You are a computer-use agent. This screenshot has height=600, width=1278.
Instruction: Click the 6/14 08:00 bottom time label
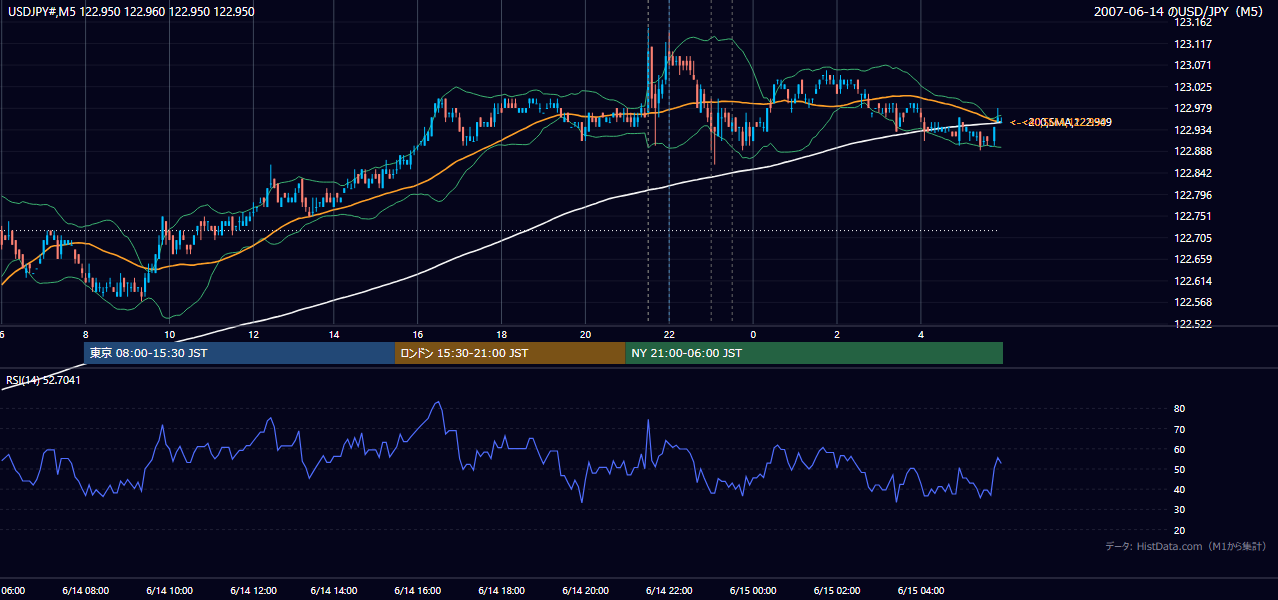85,591
